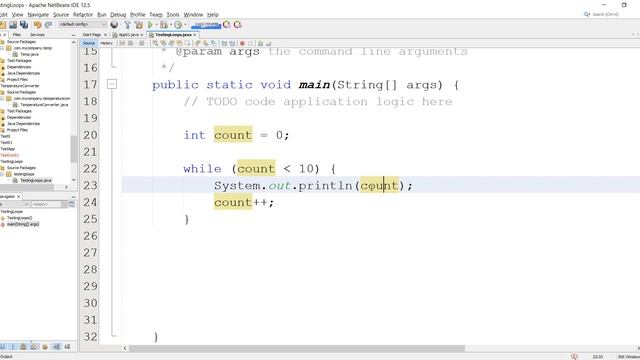Image resolution: width=640 pixels, height=360 pixels.
Task: Open the Profile Project dropdown arrow
Action: 185,25
